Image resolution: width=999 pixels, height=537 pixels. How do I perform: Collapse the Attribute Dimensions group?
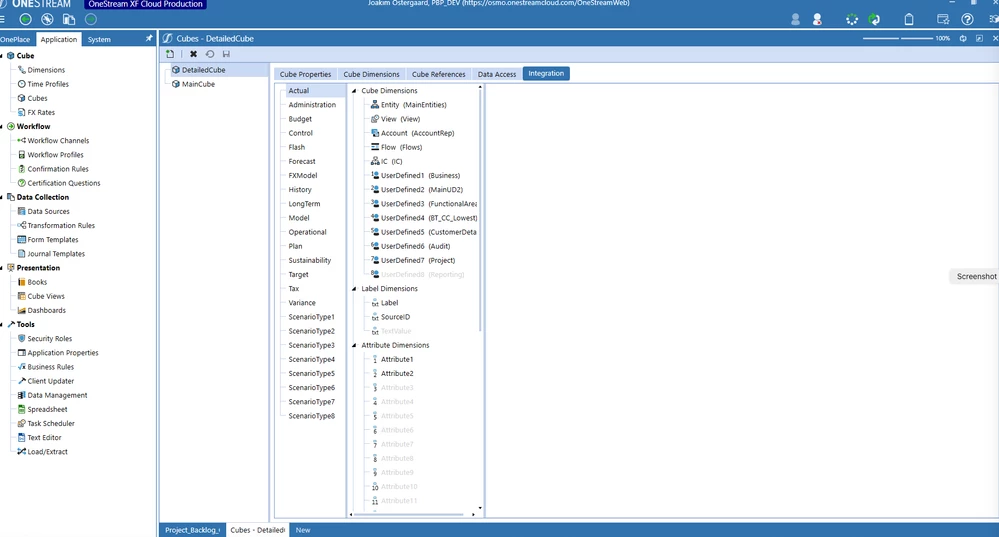[x=354, y=345]
